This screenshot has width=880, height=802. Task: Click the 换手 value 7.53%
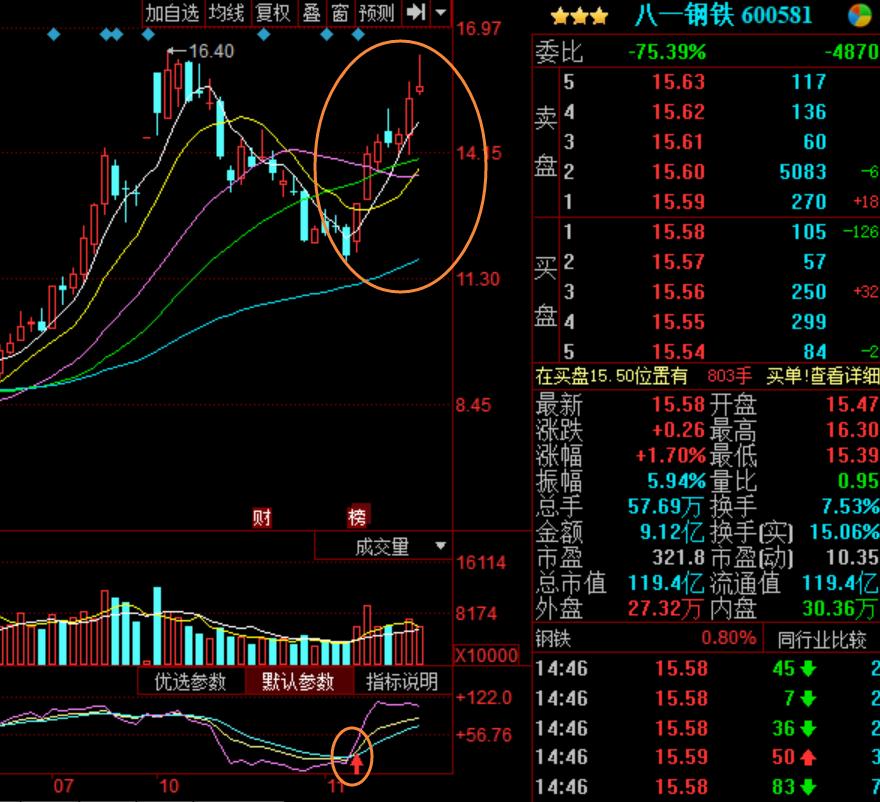[x=850, y=507]
